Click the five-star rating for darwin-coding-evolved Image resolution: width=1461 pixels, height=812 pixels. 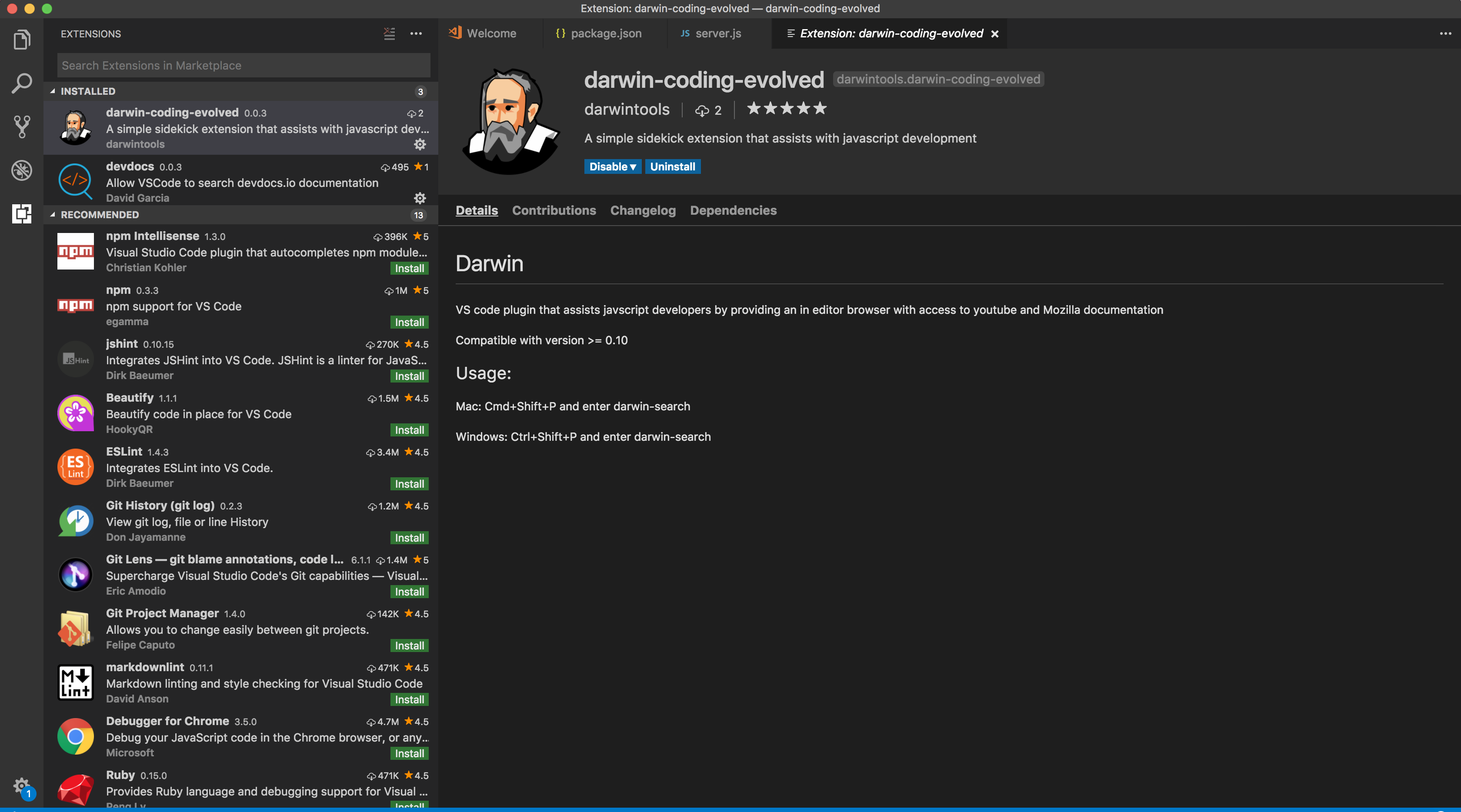coord(786,109)
